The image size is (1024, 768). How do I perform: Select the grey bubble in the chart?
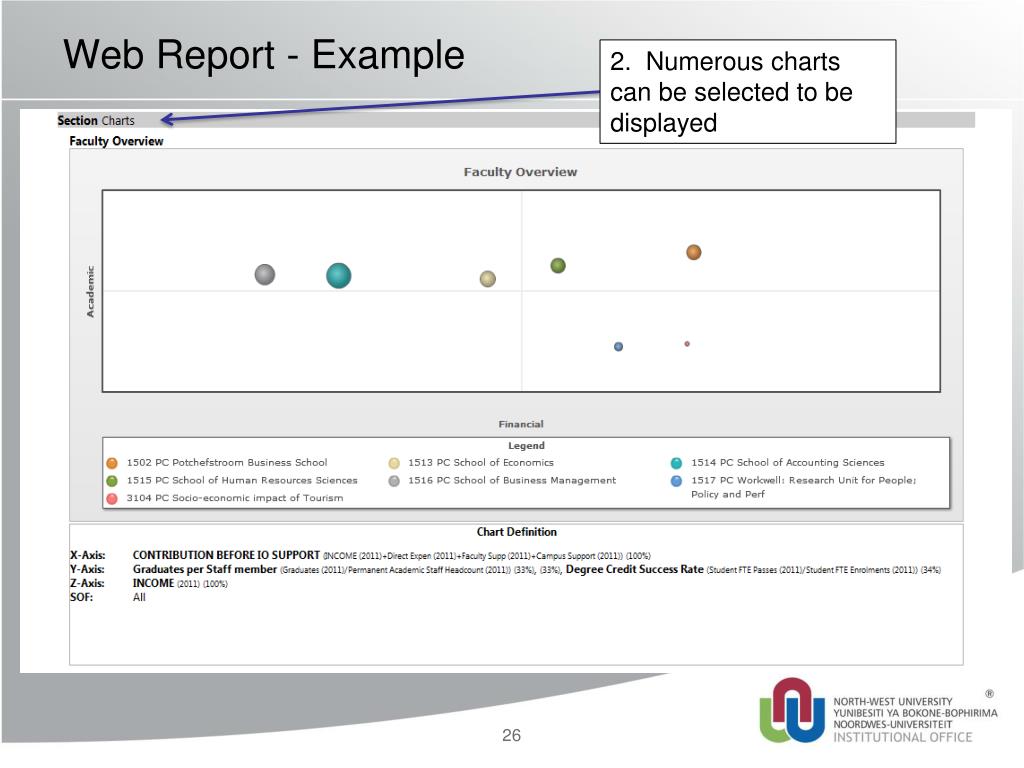point(264,274)
